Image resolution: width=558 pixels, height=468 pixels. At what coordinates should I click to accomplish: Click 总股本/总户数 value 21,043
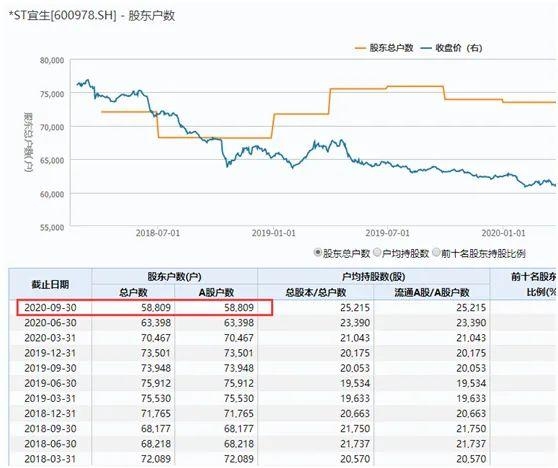355,338
